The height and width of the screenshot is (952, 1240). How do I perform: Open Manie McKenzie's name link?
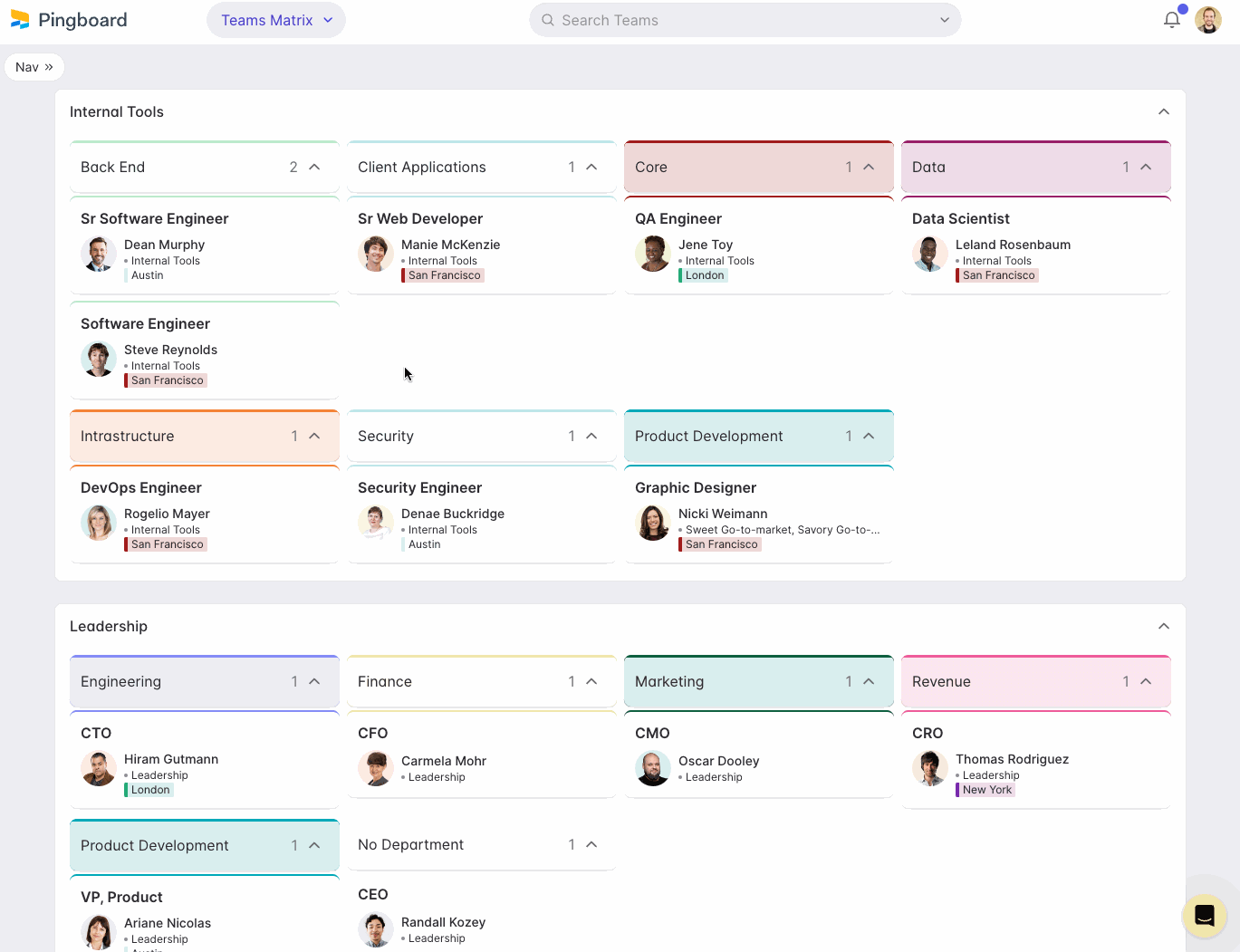(450, 245)
